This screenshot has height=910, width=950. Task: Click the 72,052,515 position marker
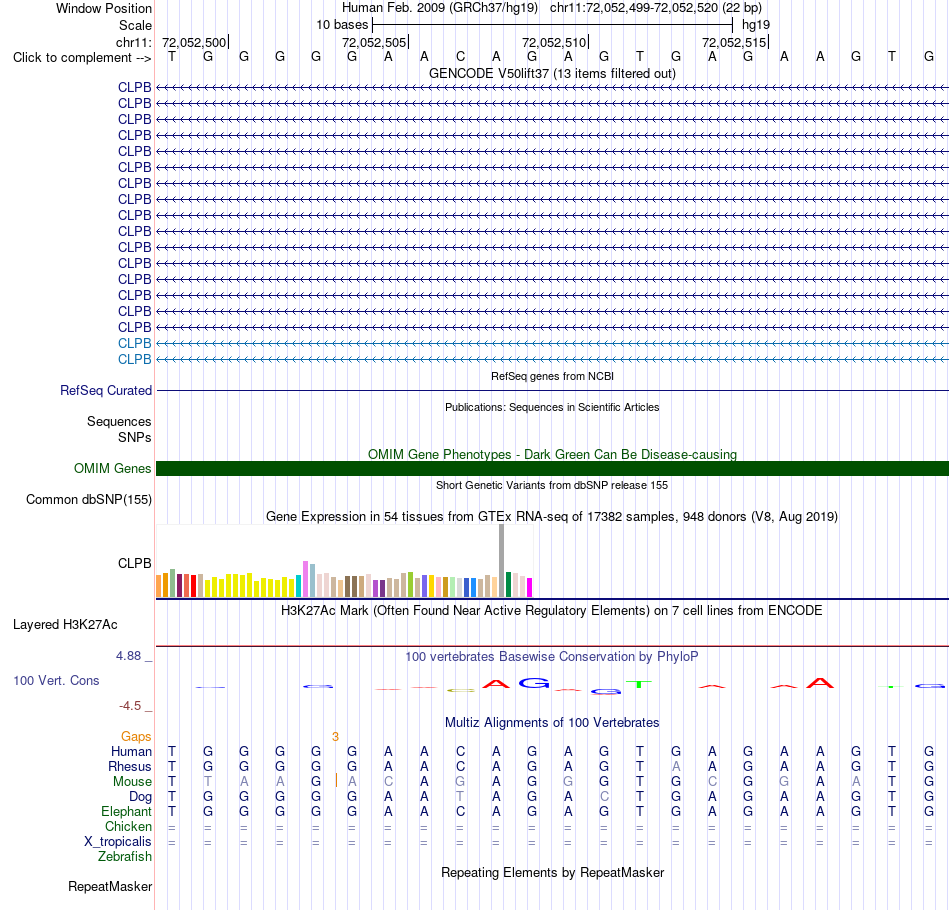coord(734,42)
